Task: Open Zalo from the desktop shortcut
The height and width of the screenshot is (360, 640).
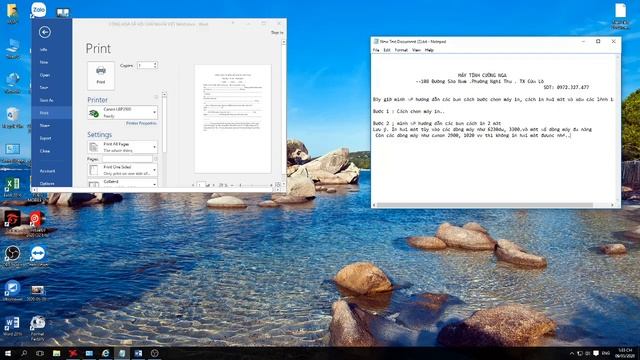Action: click(38, 9)
